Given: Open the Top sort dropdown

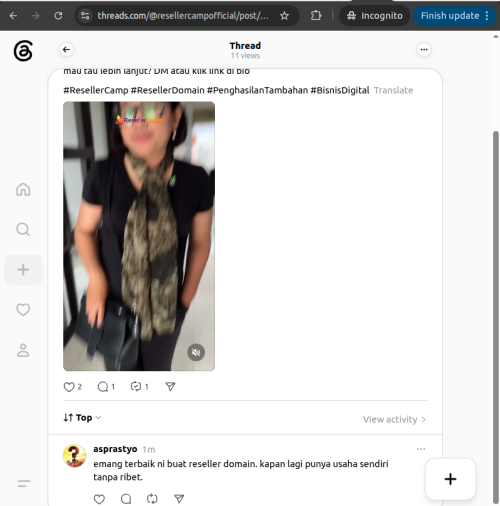Looking at the screenshot, I should tap(82, 418).
